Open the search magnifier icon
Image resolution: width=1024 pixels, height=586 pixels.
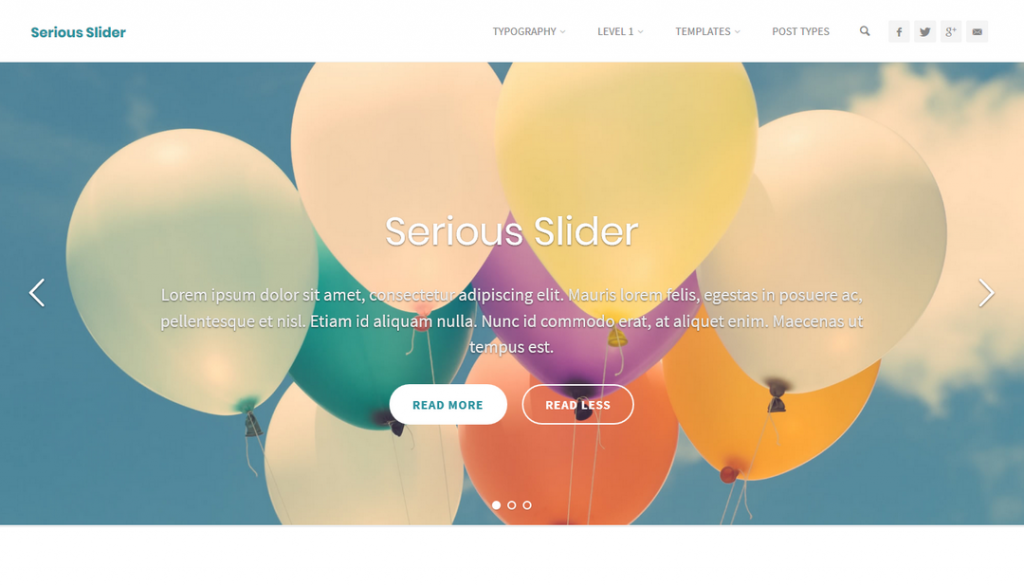[x=864, y=31]
